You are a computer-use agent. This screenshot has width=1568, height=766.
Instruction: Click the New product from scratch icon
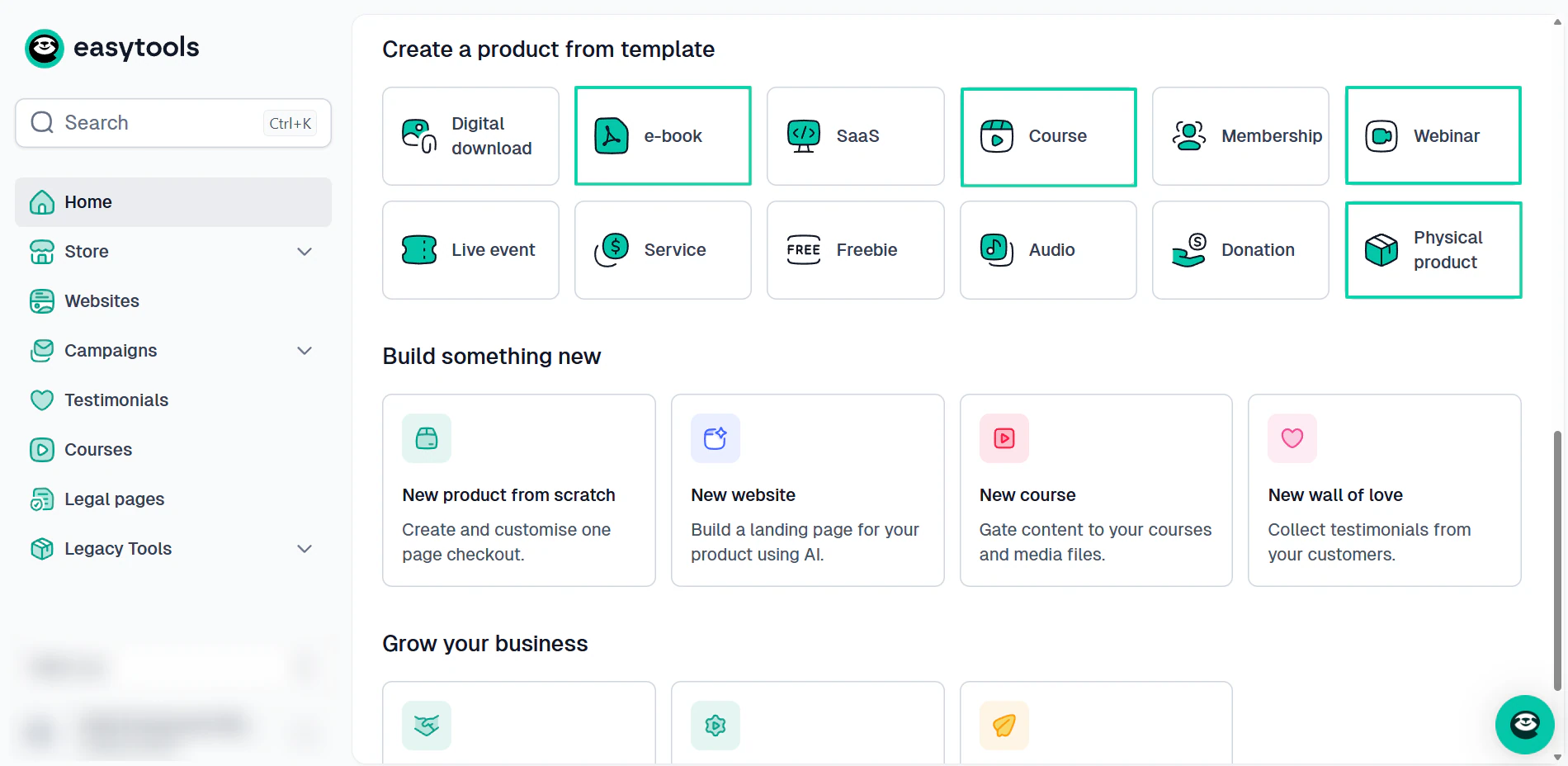427,438
